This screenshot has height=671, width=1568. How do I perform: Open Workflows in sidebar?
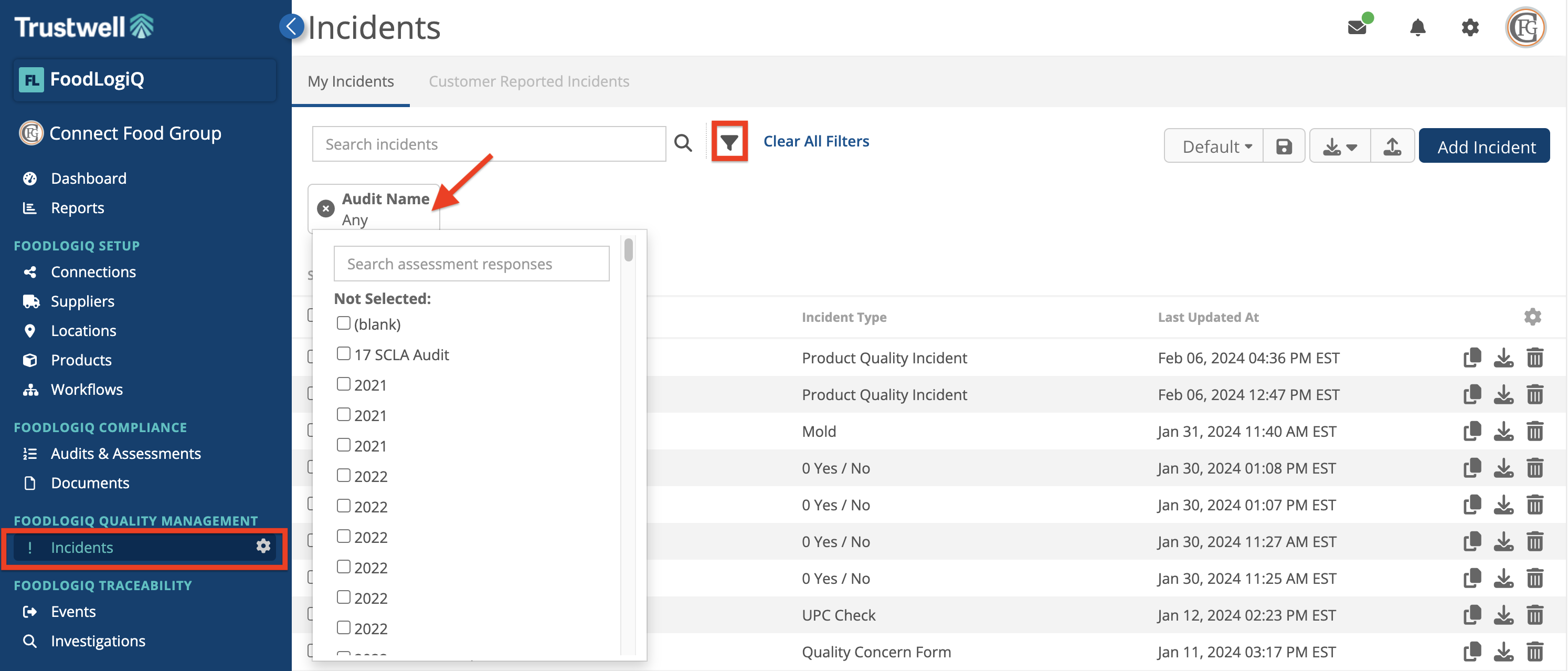(87, 389)
